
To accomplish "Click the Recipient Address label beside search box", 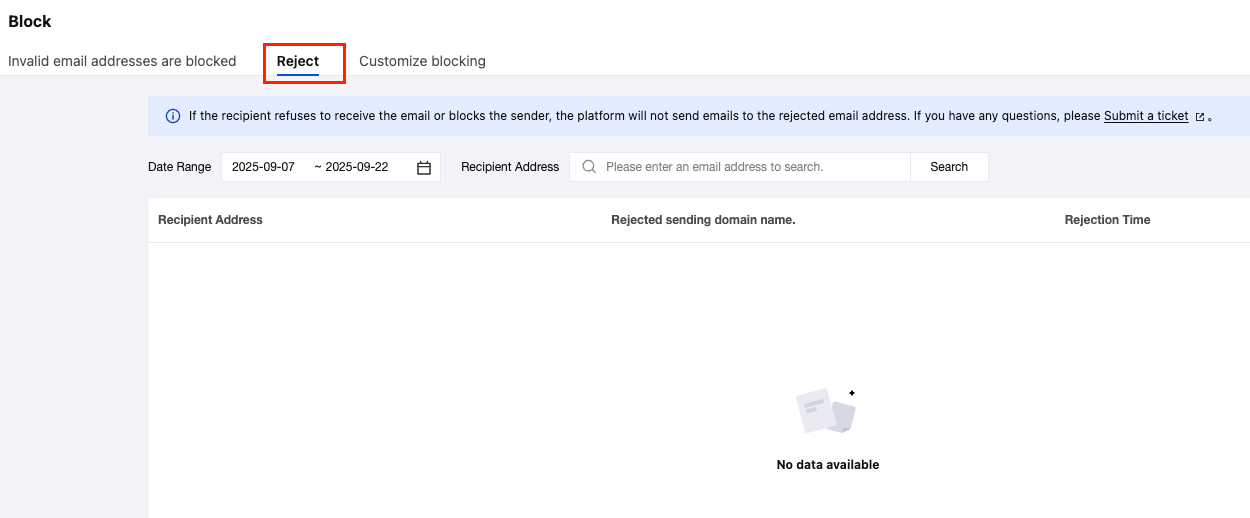I will tap(510, 167).
